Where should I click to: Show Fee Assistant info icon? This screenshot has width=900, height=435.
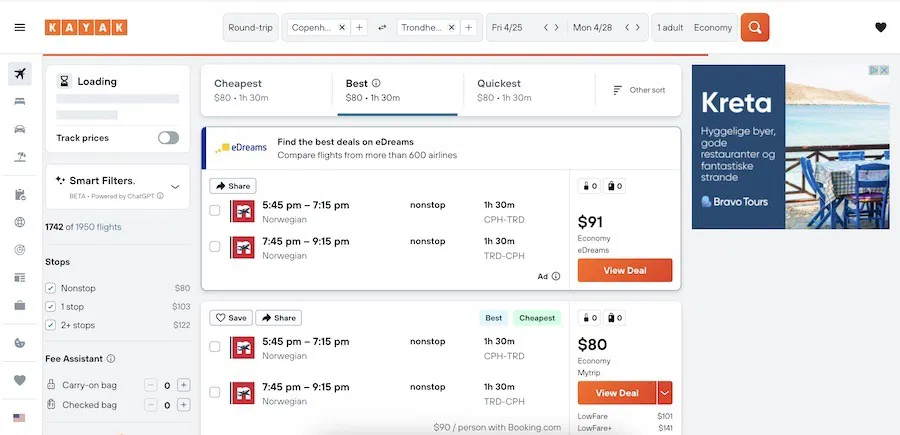coord(111,359)
